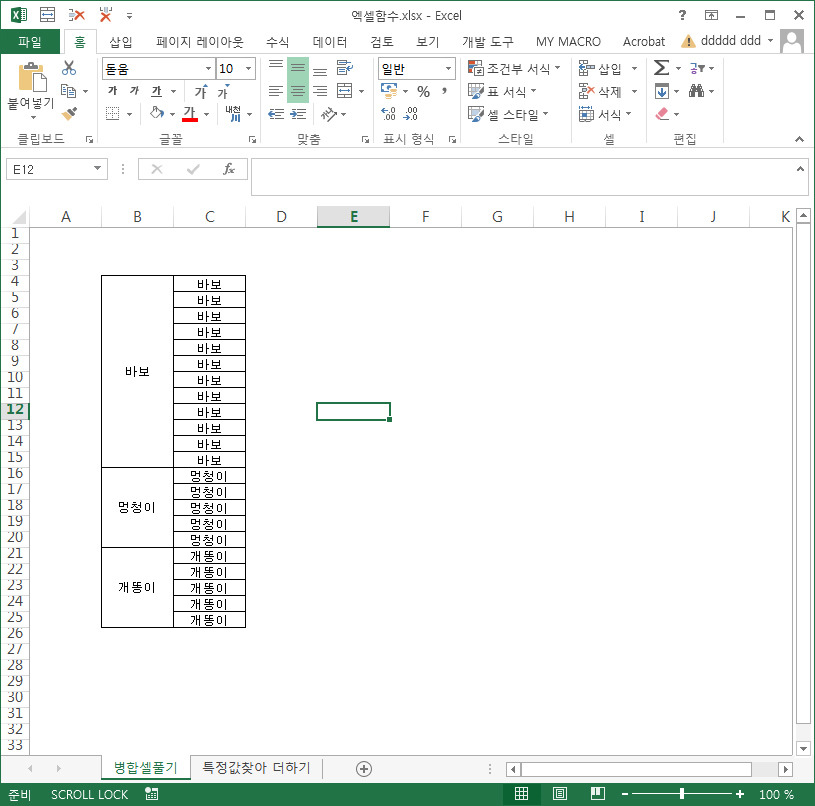Screen dimensions: 815x806
Task: Open font size dropdown
Action: tap(248, 69)
